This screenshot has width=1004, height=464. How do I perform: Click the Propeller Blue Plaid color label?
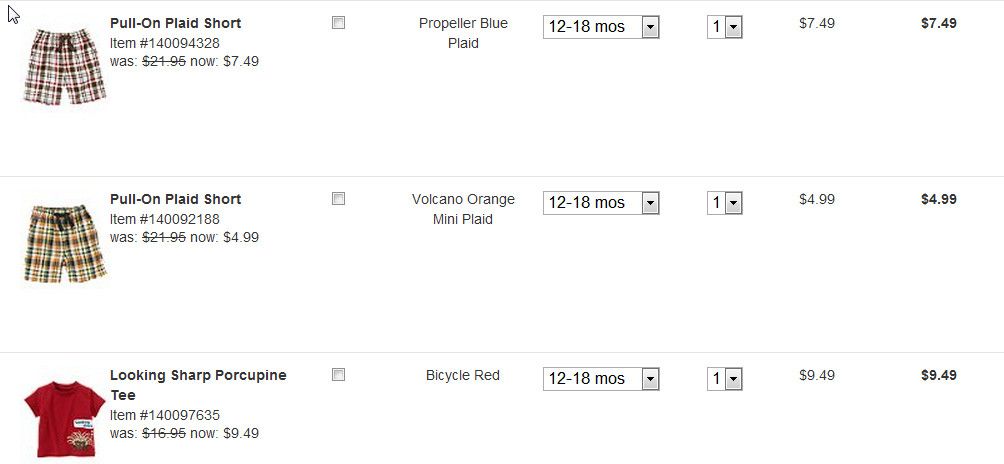tap(463, 33)
